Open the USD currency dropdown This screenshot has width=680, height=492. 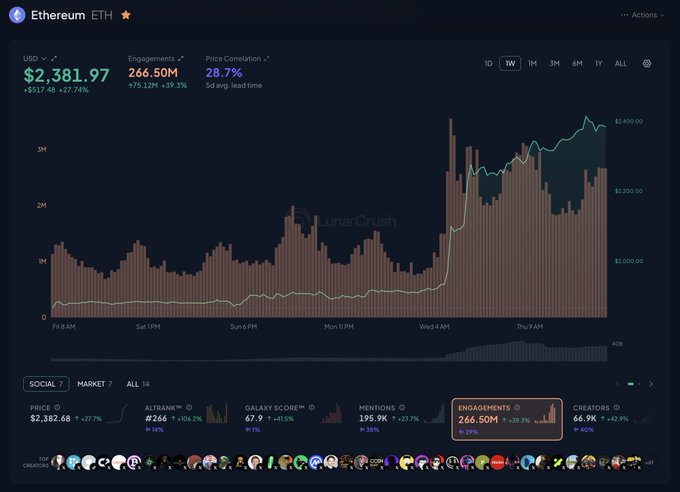coord(35,59)
